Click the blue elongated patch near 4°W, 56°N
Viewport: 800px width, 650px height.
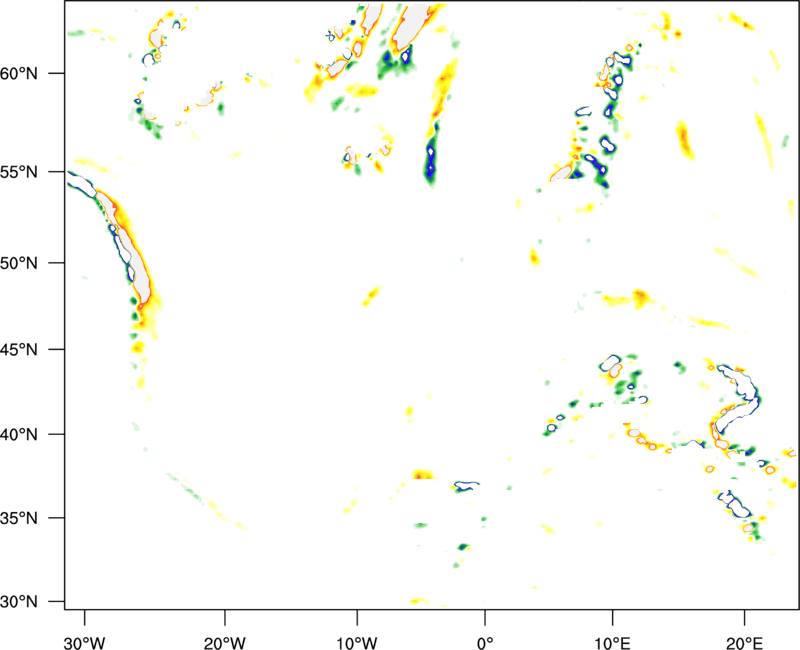pos(431,162)
